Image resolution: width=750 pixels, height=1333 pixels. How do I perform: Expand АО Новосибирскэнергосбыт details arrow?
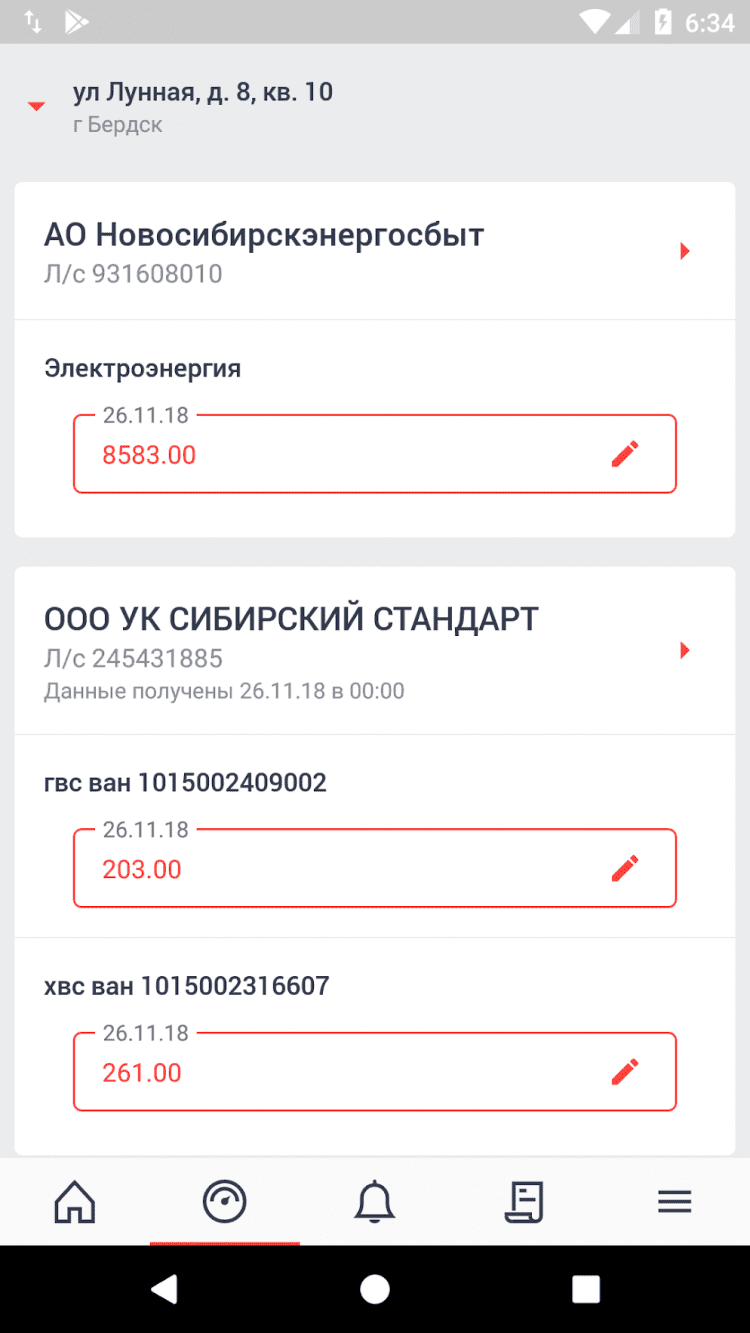pyautogui.click(x=685, y=251)
